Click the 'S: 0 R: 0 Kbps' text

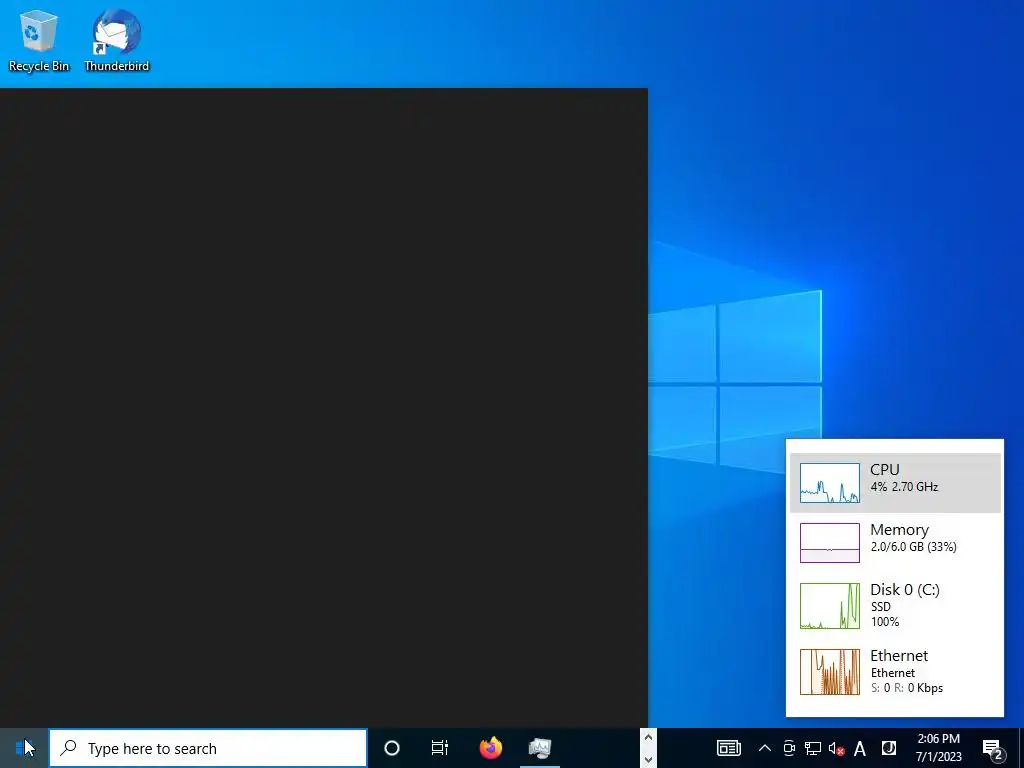[x=906, y=688]
